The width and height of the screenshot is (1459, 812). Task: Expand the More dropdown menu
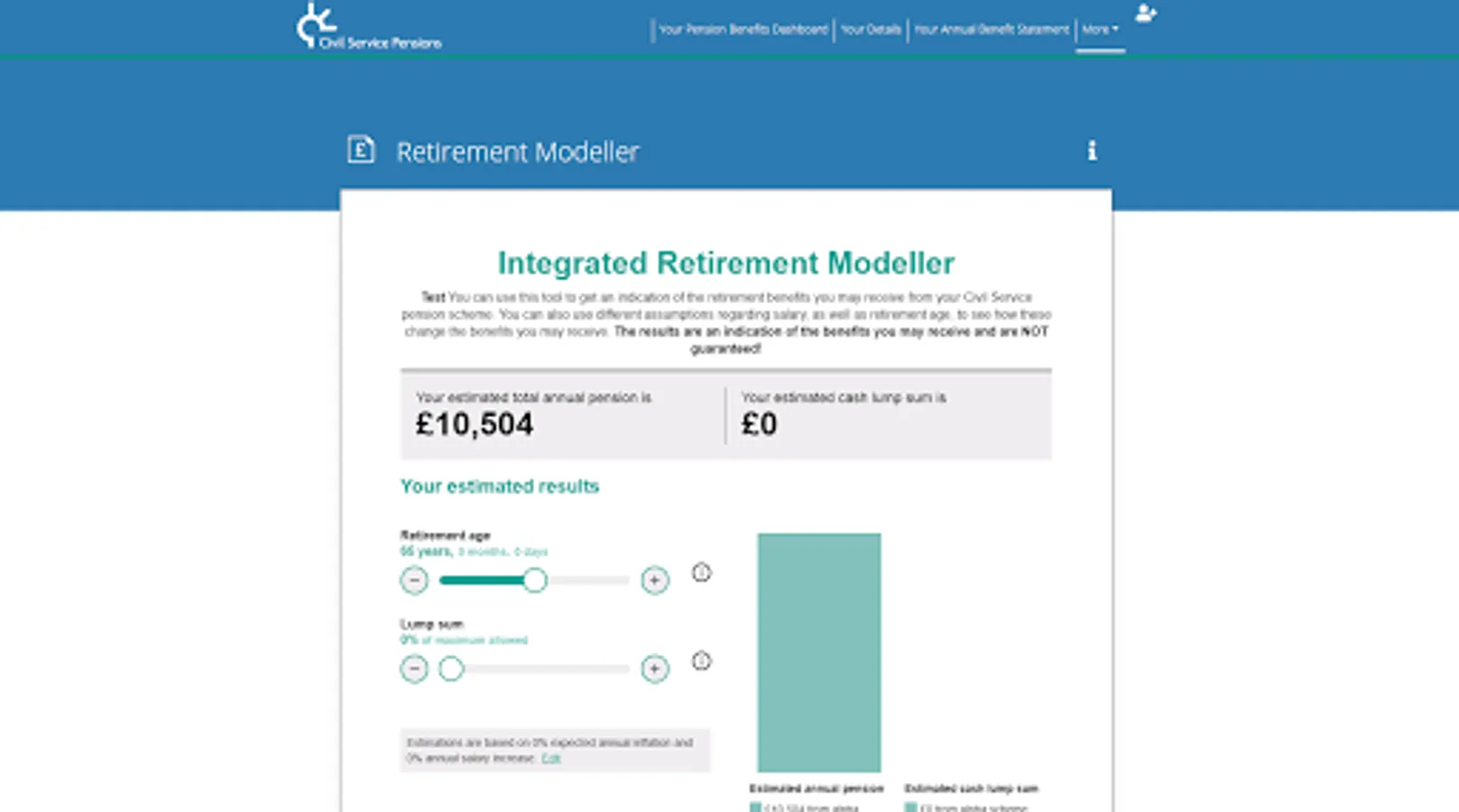1100,30
